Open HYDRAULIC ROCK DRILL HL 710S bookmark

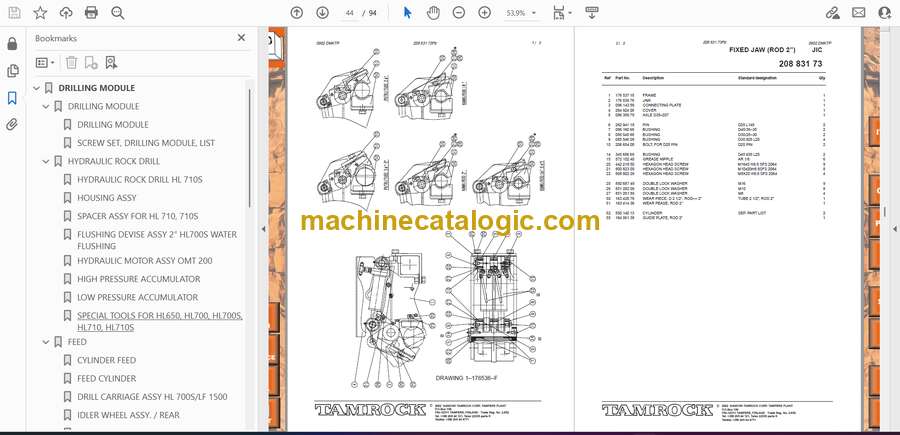pos(139,180)
